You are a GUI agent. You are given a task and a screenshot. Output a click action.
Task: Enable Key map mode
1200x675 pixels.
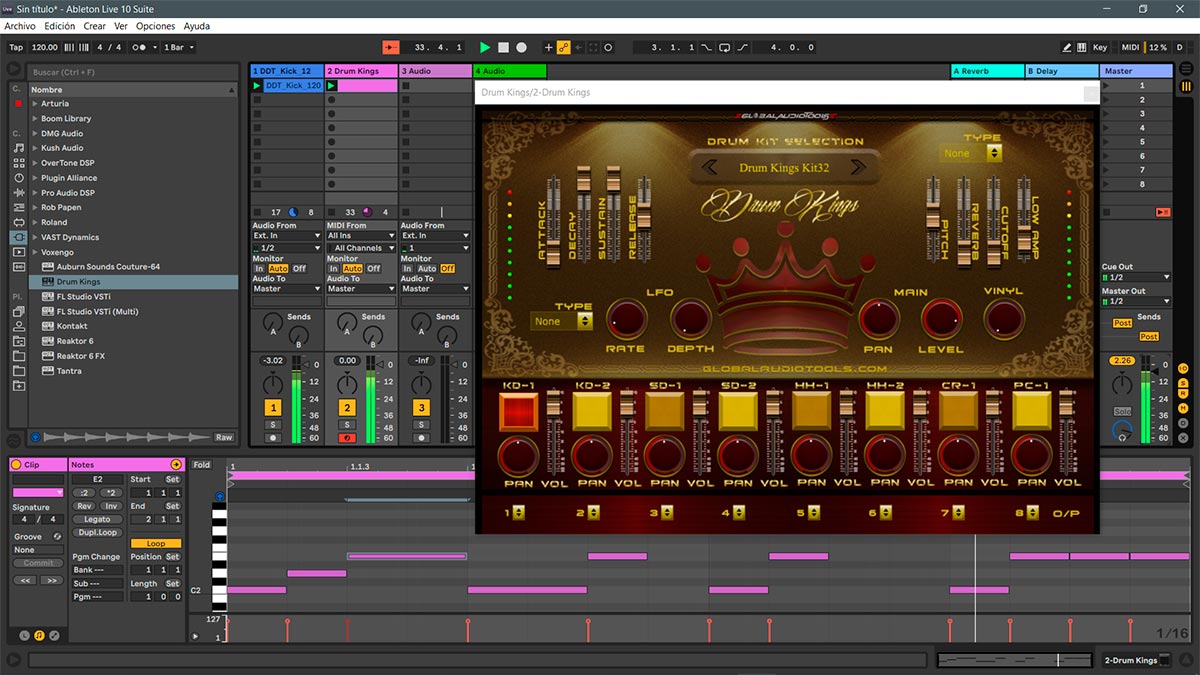click(1100, 47)
